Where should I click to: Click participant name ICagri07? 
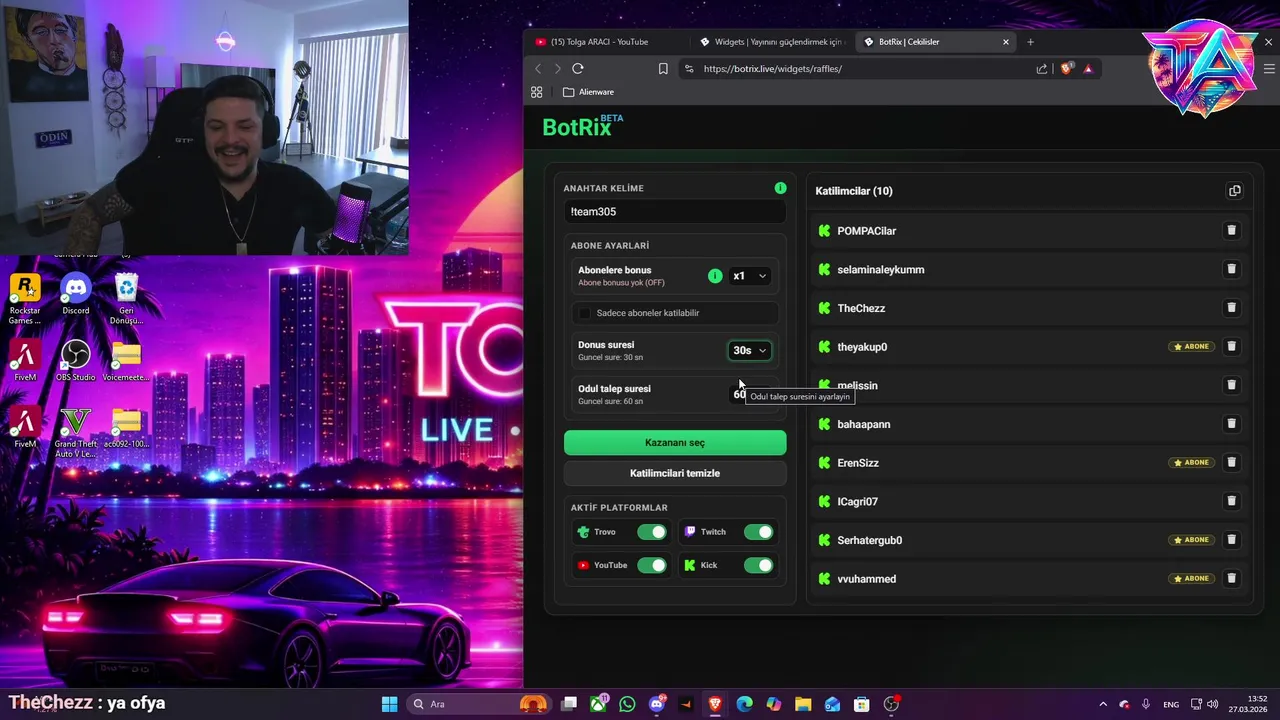click(x=858, y=502)
